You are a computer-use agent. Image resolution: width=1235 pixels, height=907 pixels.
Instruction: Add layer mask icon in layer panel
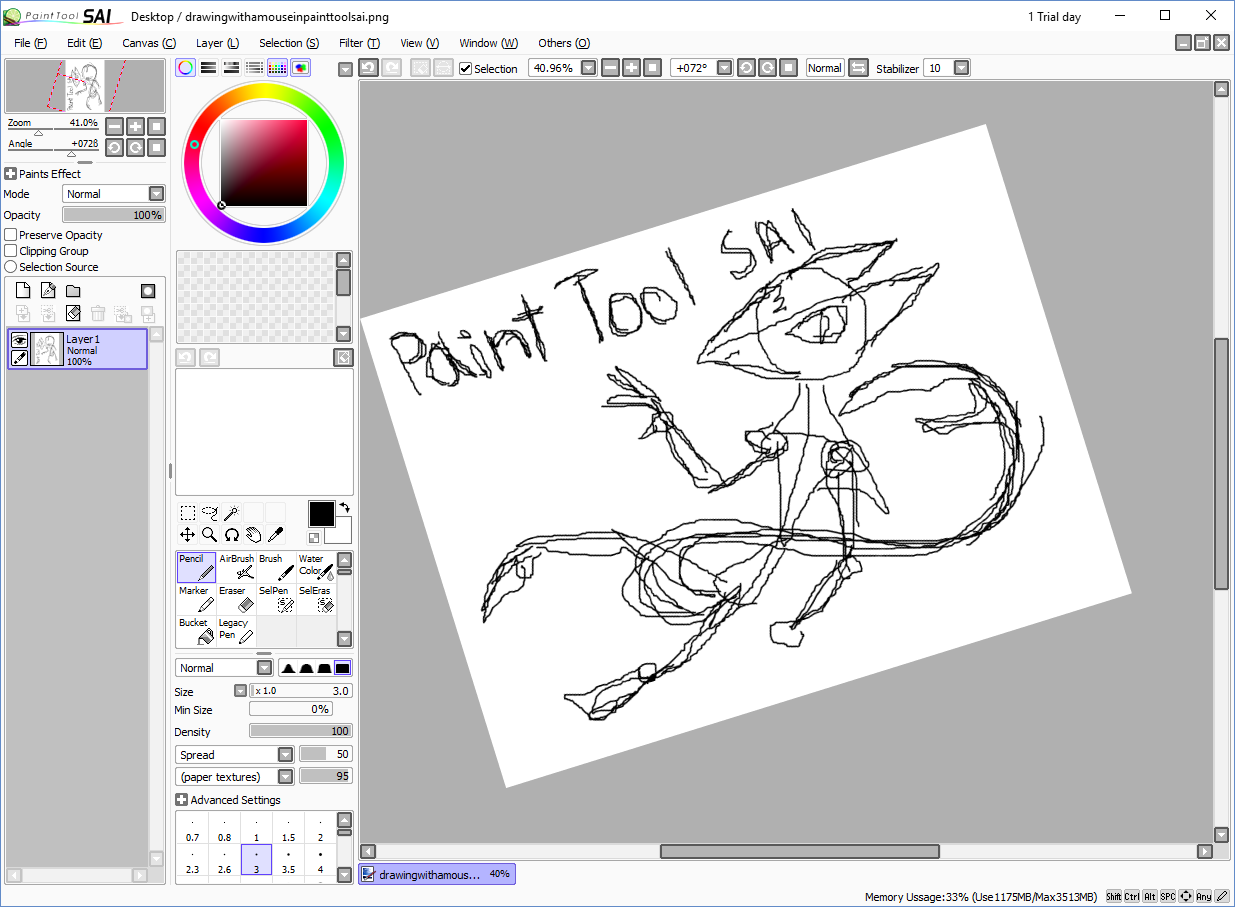point(148,291)
